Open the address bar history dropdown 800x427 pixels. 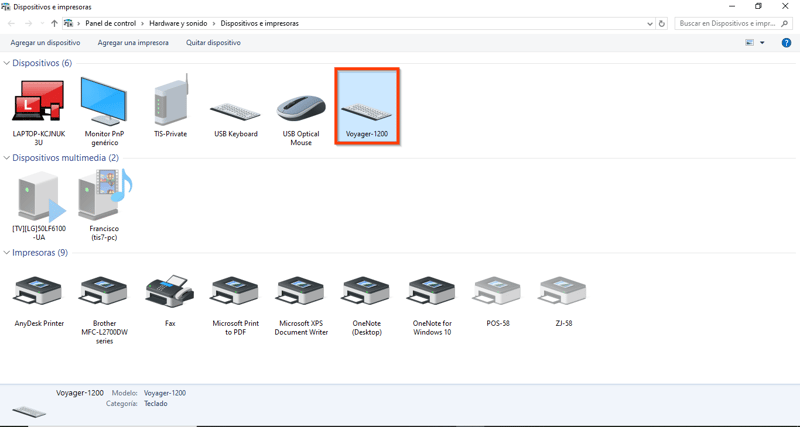(x=649, y=23)
